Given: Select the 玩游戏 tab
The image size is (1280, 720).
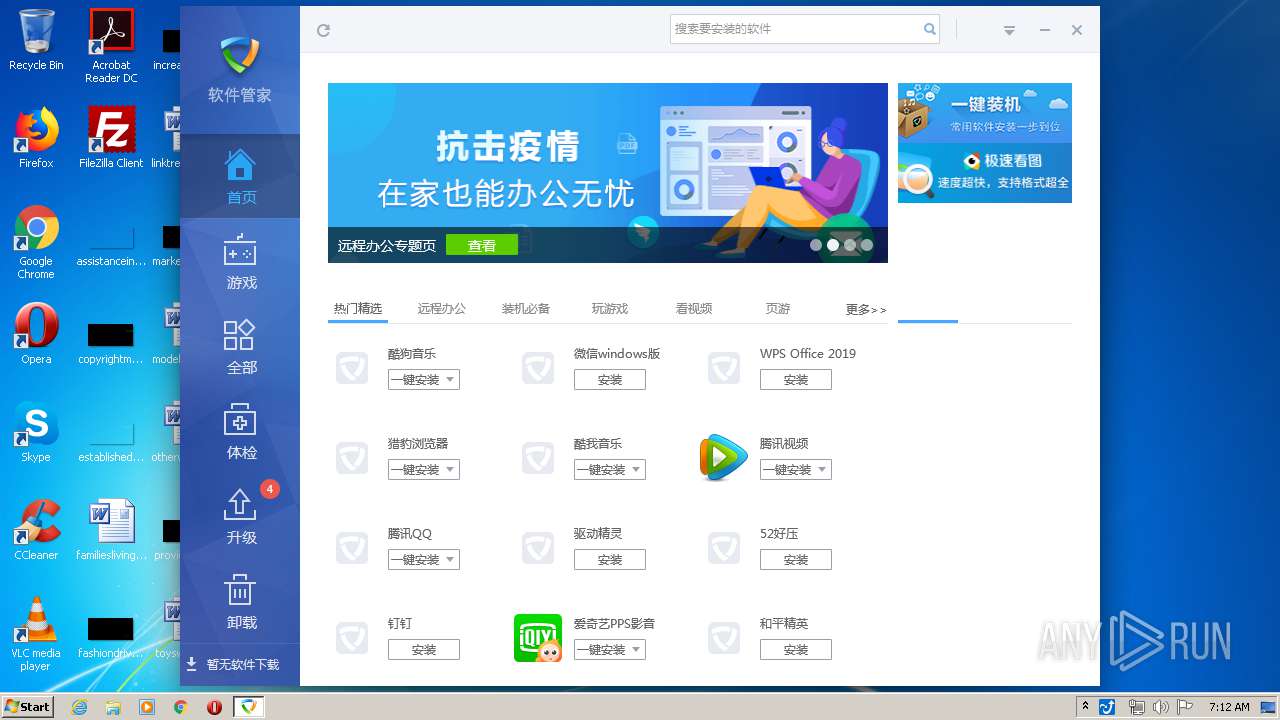Looking at the screenshot, I should tap(610, 309).
